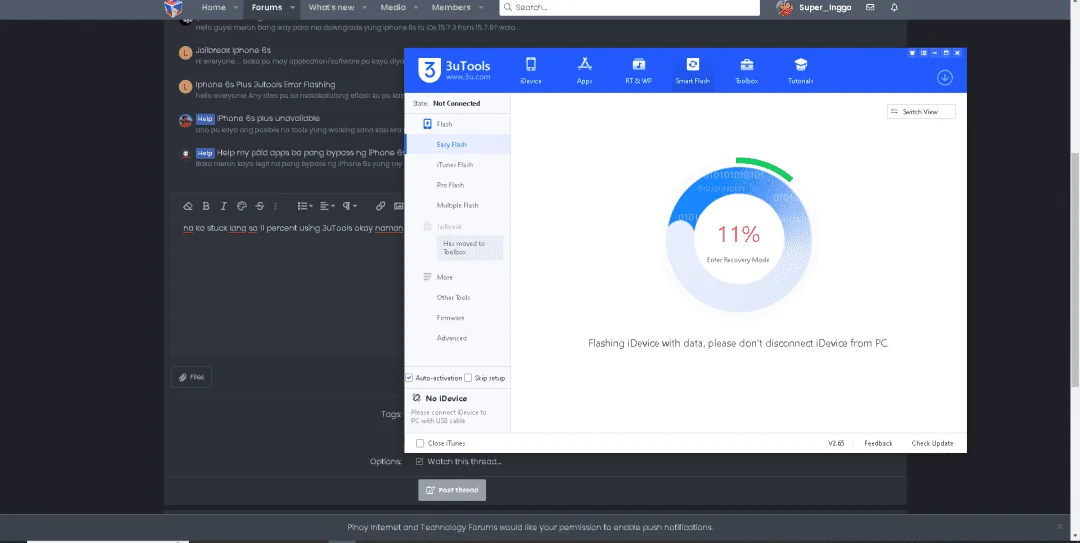Screen dimensions: 1080x543
Task: Click the attach Files button
Action: point(191,377)
